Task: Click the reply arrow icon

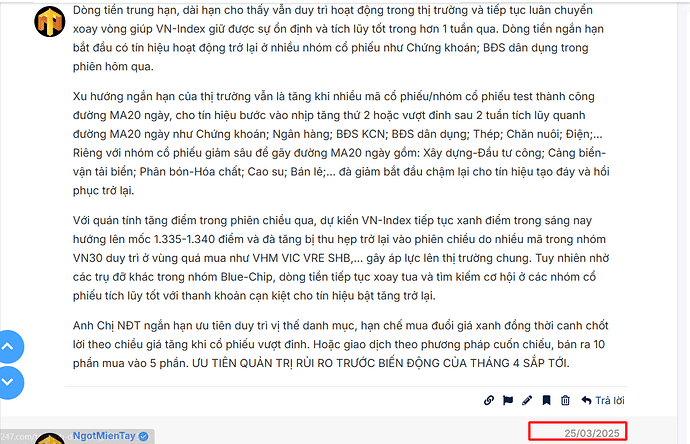Action: tap(586, 400)
